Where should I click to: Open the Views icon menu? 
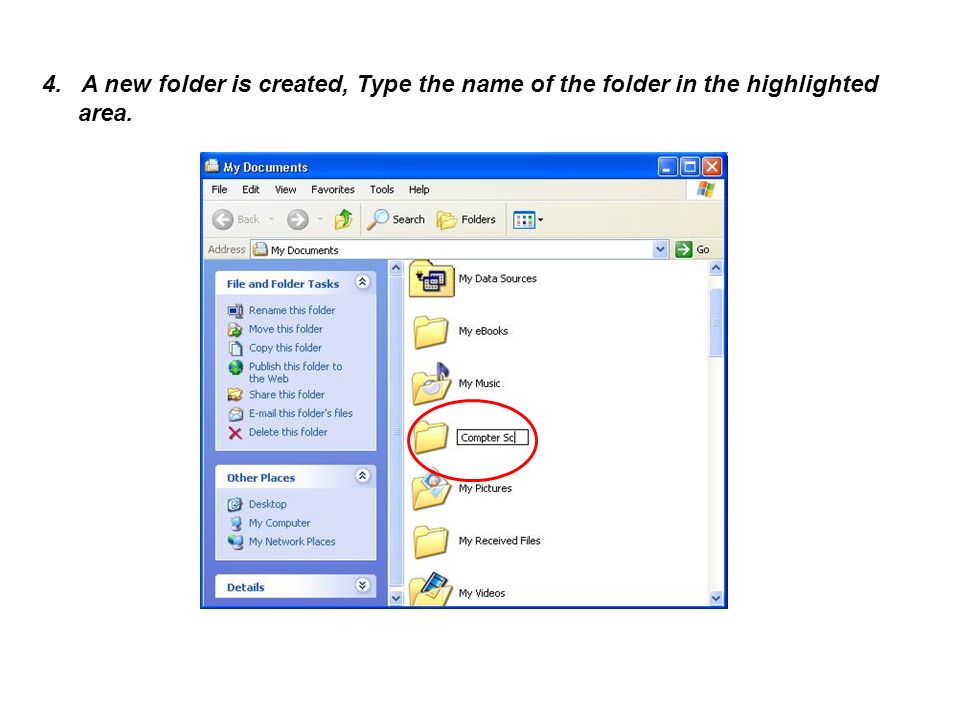click(524, 220)
